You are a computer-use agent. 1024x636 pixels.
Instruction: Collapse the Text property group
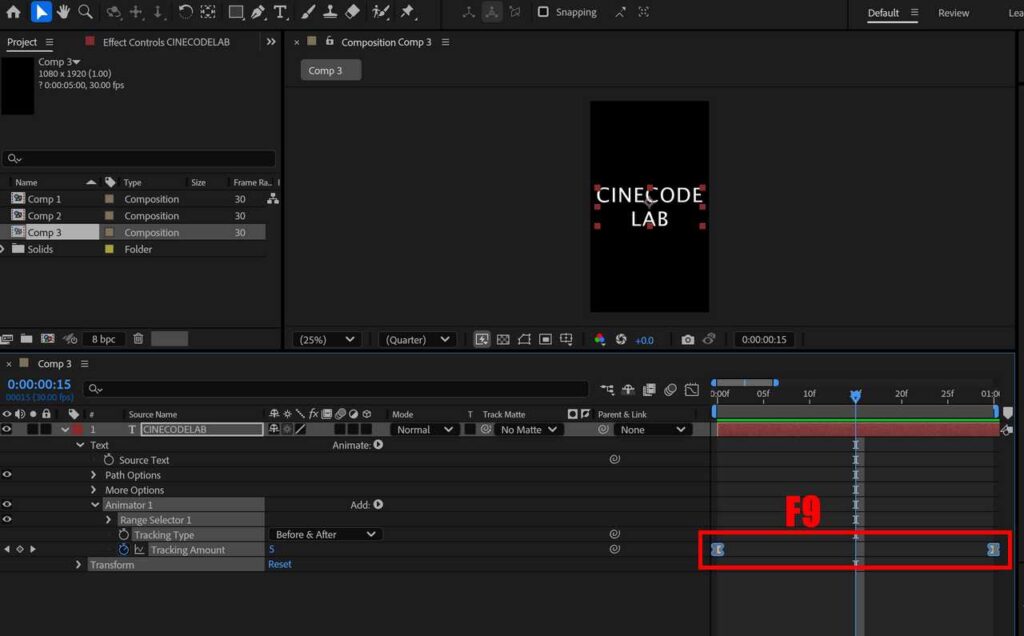(x=80, y=445)
